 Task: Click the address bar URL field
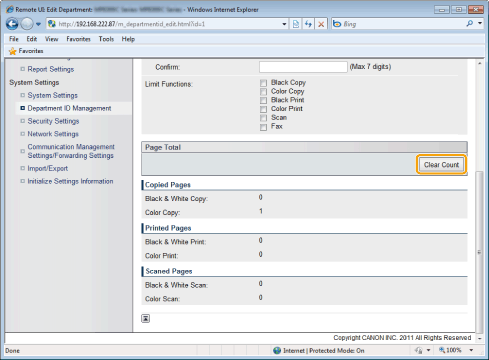coord(168,24)
